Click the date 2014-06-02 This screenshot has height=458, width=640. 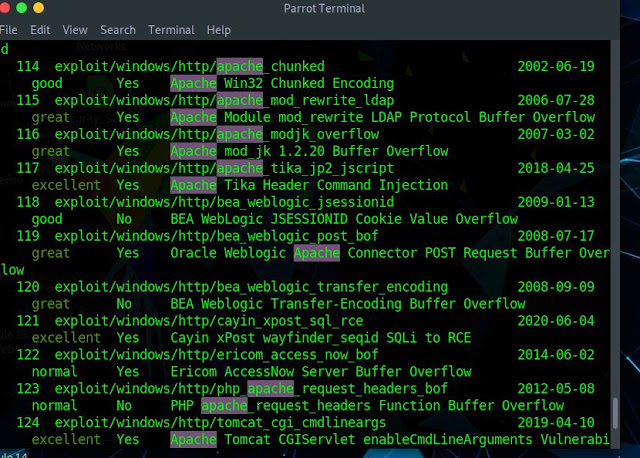pyautogui.click(x=556, y=354)
